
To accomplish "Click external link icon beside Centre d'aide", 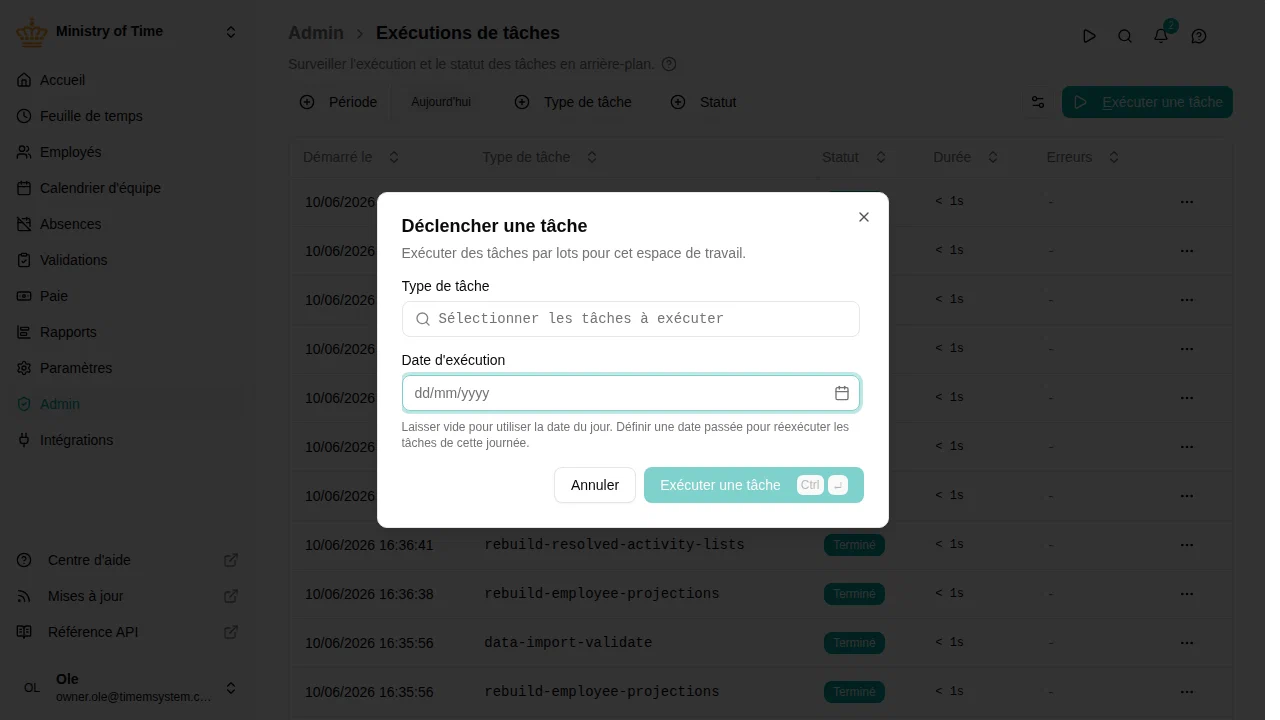I will [x=231, y=560].
